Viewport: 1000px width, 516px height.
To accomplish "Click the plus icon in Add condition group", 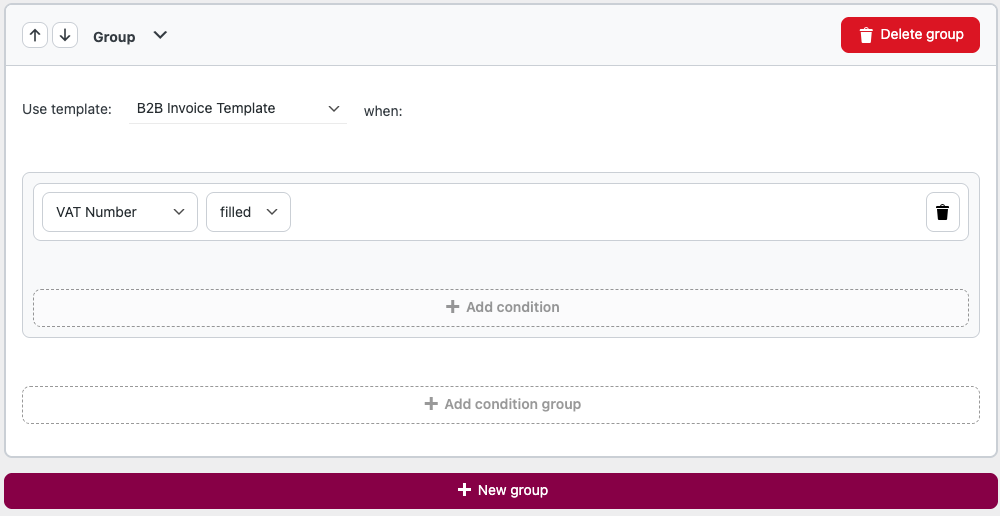I will pyautogui.click(x=431, y=404).
